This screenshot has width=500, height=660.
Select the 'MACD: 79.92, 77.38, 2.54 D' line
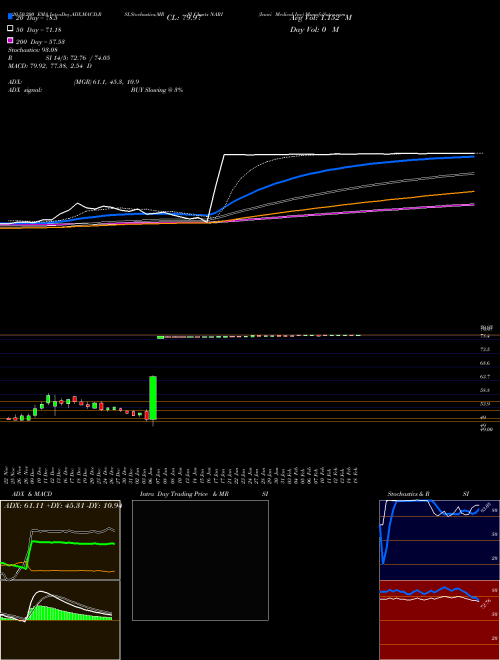(x=50, y=66)
